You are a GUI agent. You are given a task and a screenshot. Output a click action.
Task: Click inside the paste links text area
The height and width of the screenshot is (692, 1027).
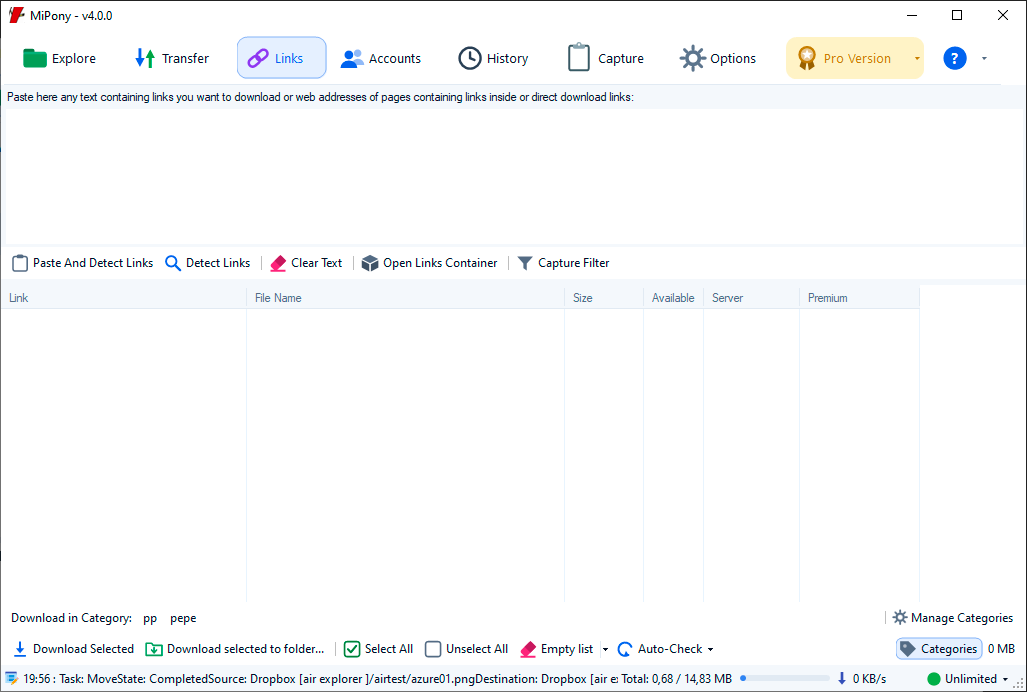(513, 175)
